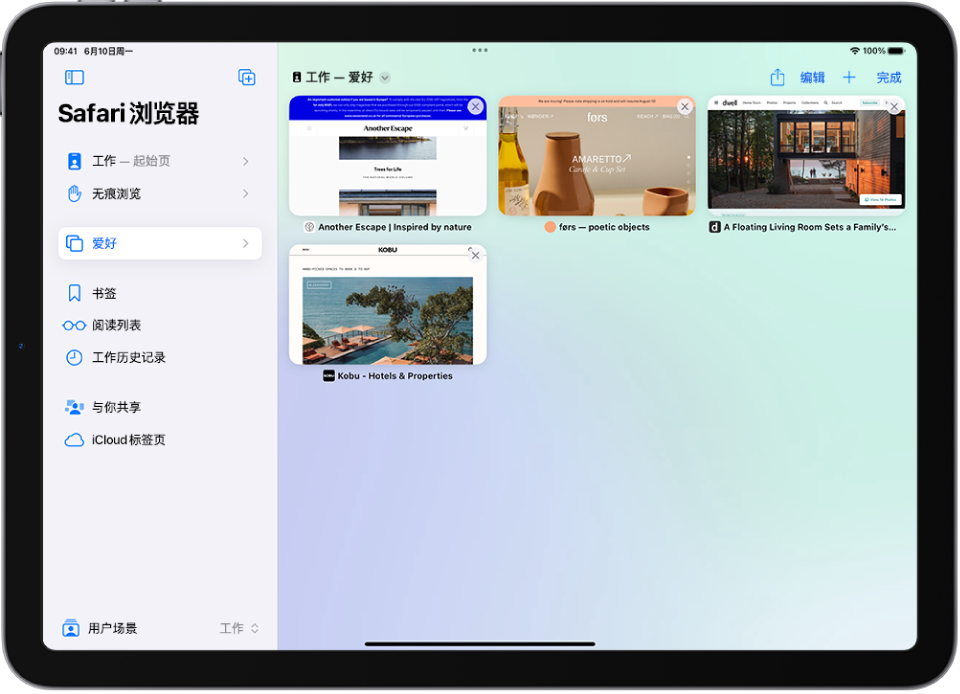960x694 pixels.
Task: Click the 工作历史记录 clock icon
Action: 74,357
